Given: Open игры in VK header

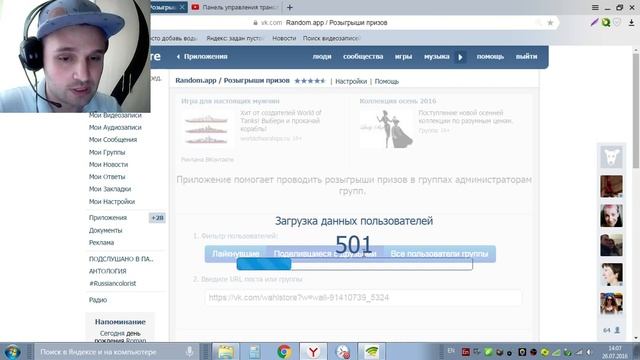Looking at the screenshot, I should (403, 56).
